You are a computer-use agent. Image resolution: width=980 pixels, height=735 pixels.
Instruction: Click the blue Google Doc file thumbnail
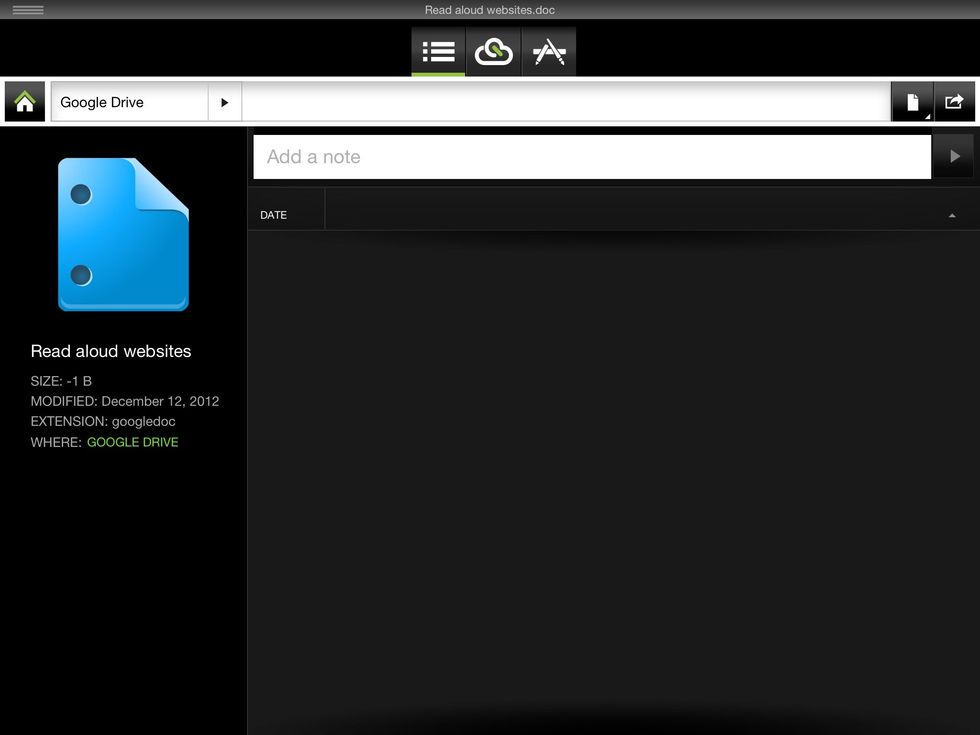123,235
